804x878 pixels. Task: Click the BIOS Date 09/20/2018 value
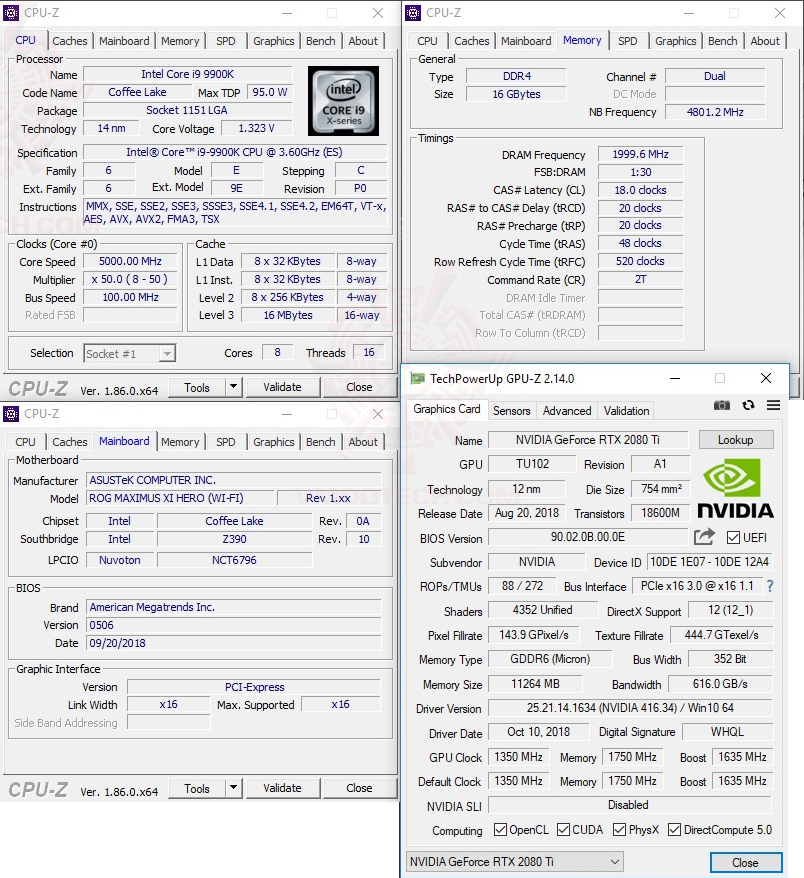coord(233,643)
